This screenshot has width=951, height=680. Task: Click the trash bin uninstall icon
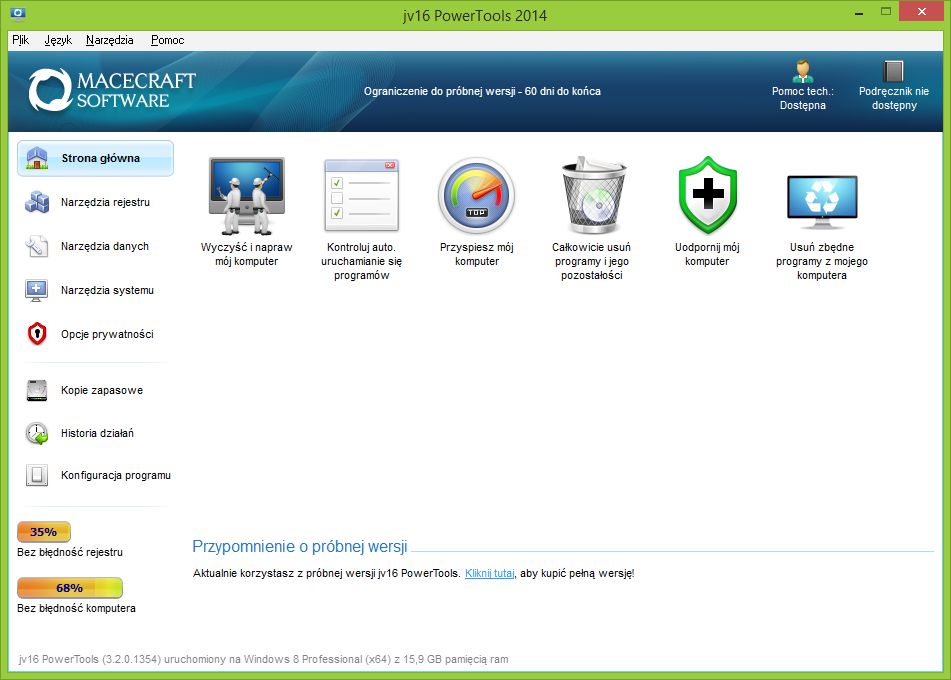593,195
